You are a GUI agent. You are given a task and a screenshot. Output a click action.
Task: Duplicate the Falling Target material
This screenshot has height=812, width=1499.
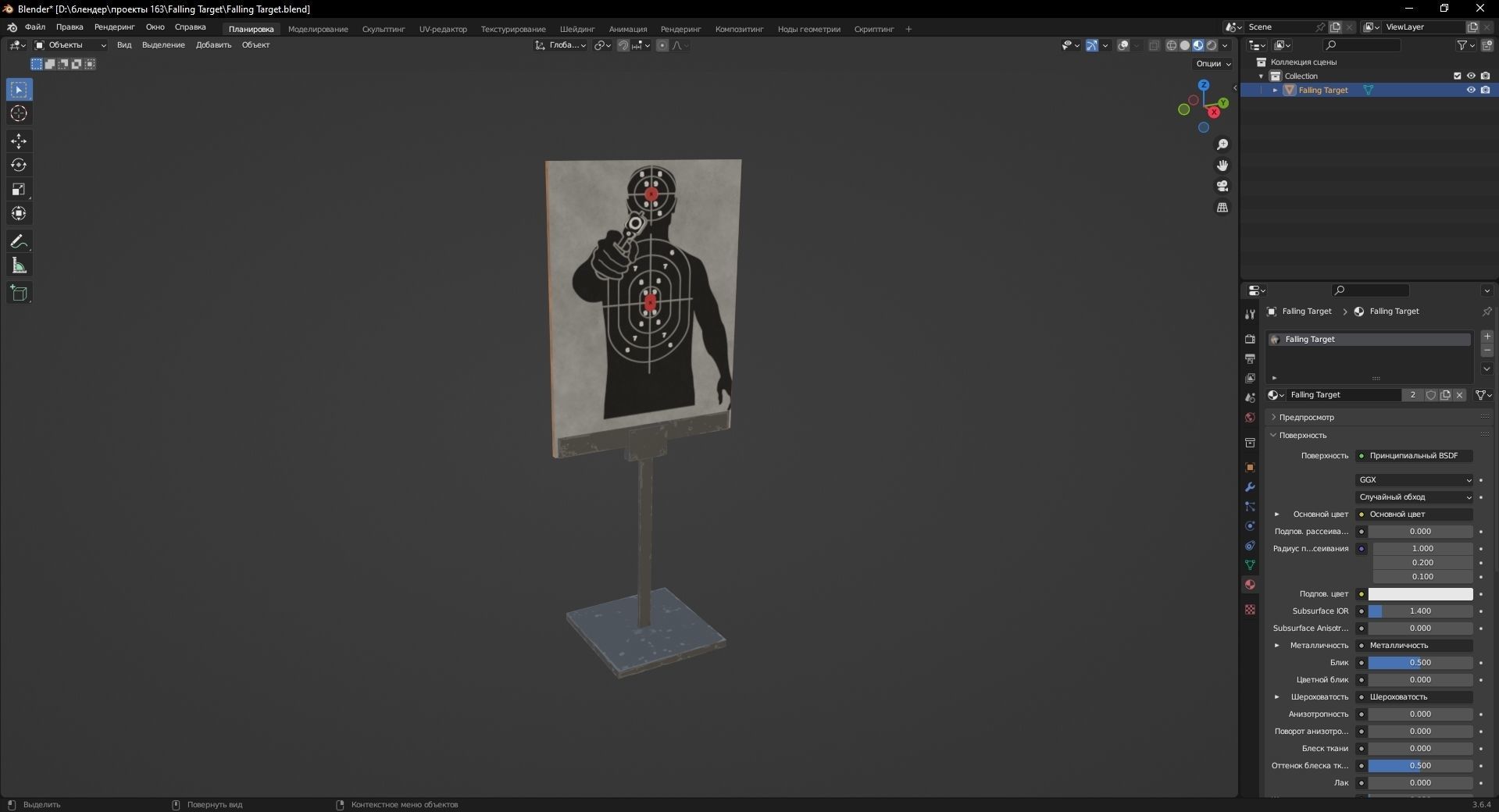pyautogui.click(x=1445, y=395)
